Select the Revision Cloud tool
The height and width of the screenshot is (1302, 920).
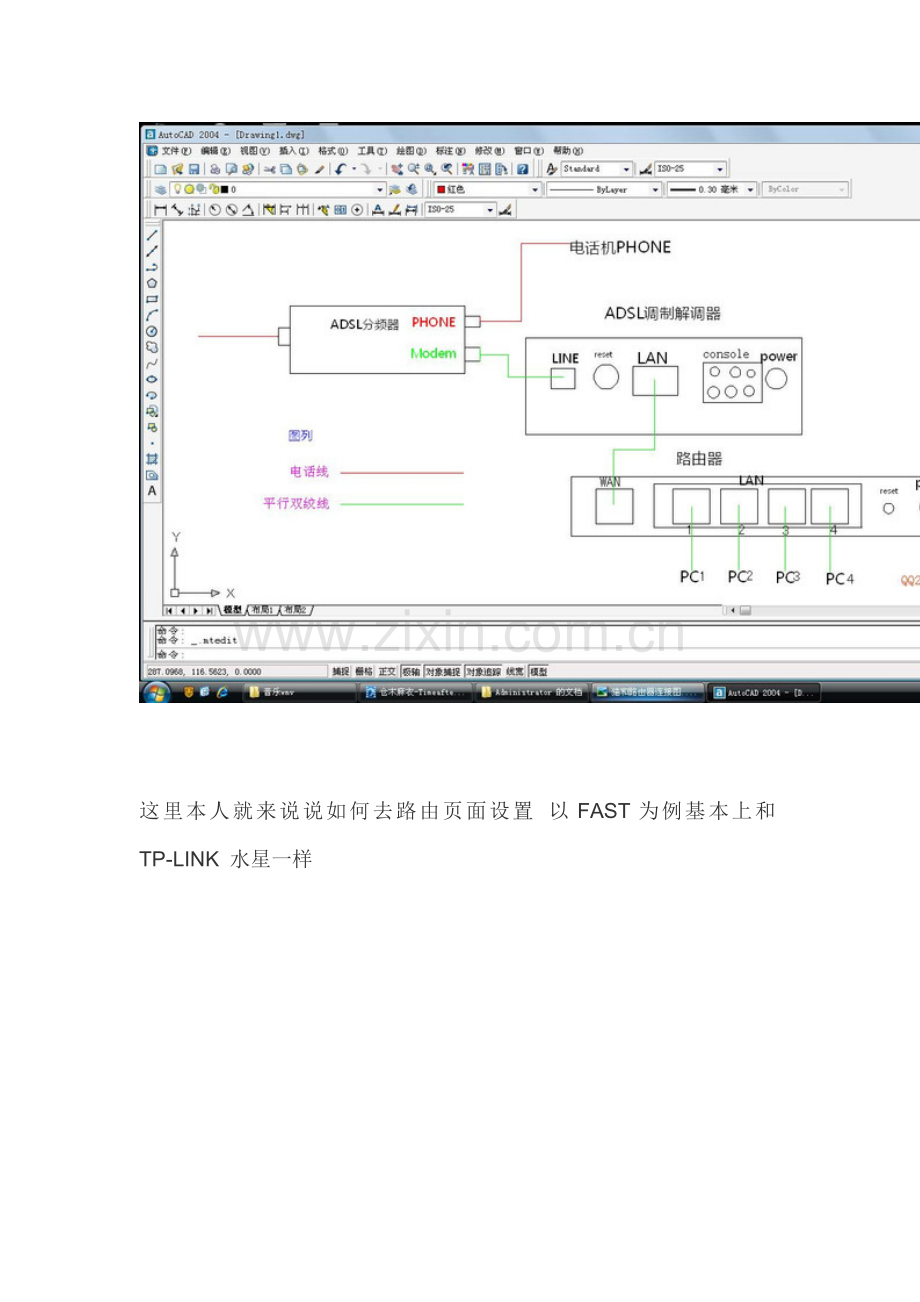click(x=152, y=347)
